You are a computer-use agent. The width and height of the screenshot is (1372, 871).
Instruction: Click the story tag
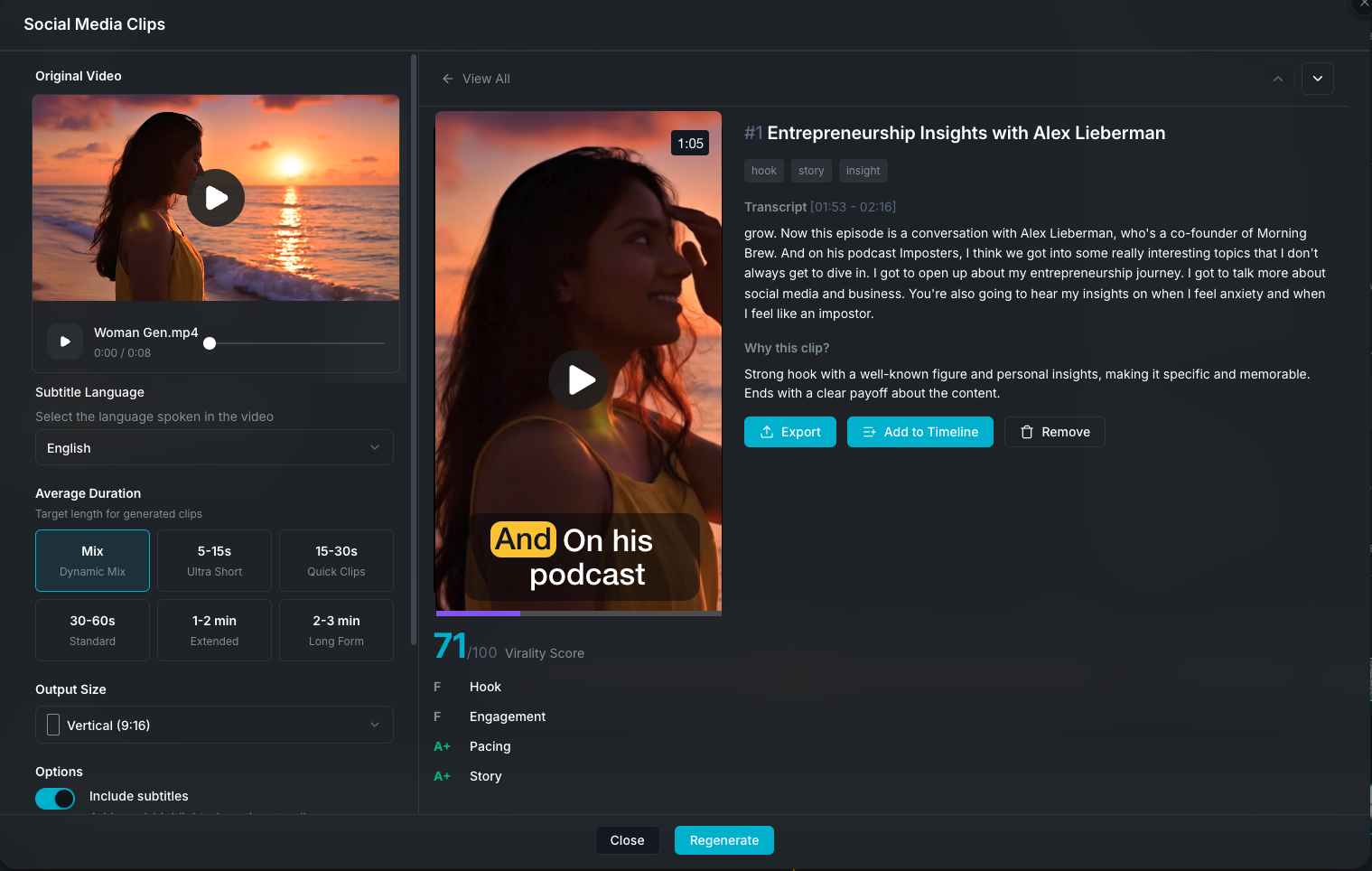click(811, 171)
